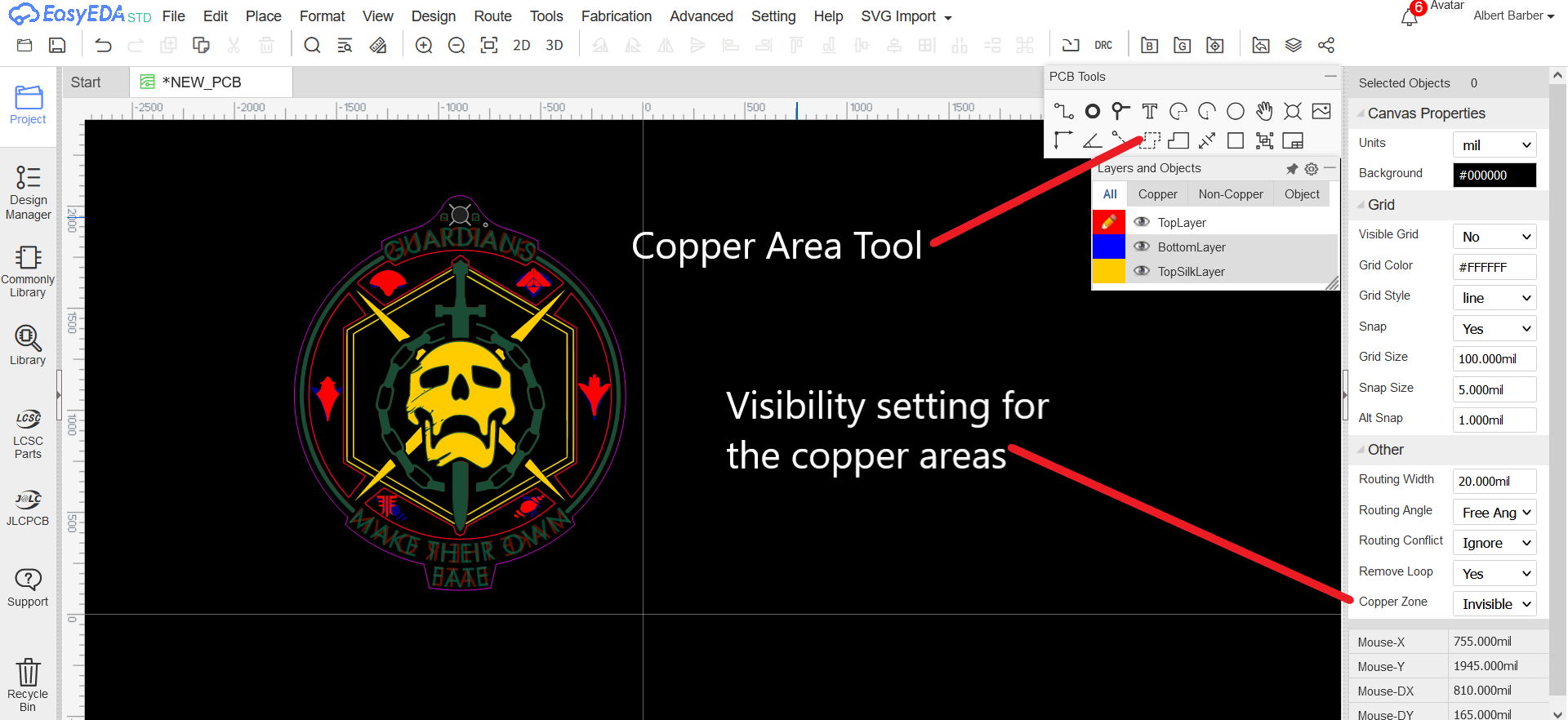Select the Insert Image tool

(x=1321, y=111)
